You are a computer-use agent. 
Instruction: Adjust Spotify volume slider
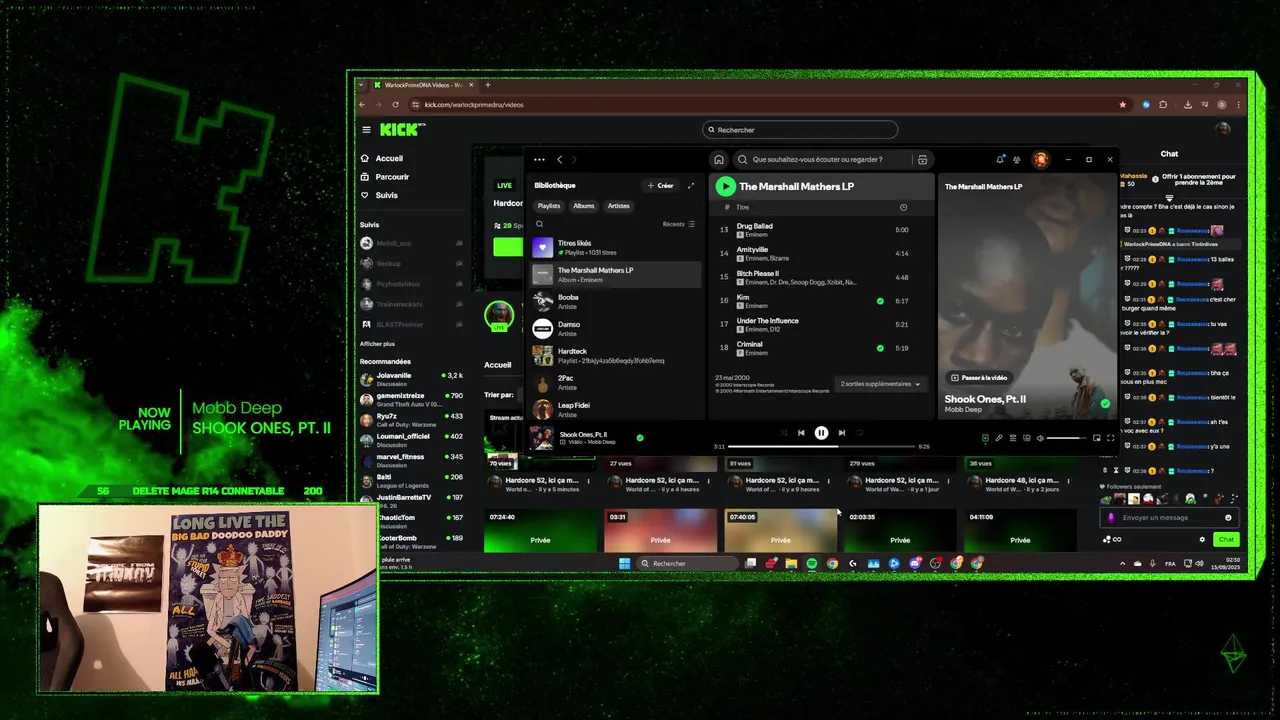click(1065, 438)
